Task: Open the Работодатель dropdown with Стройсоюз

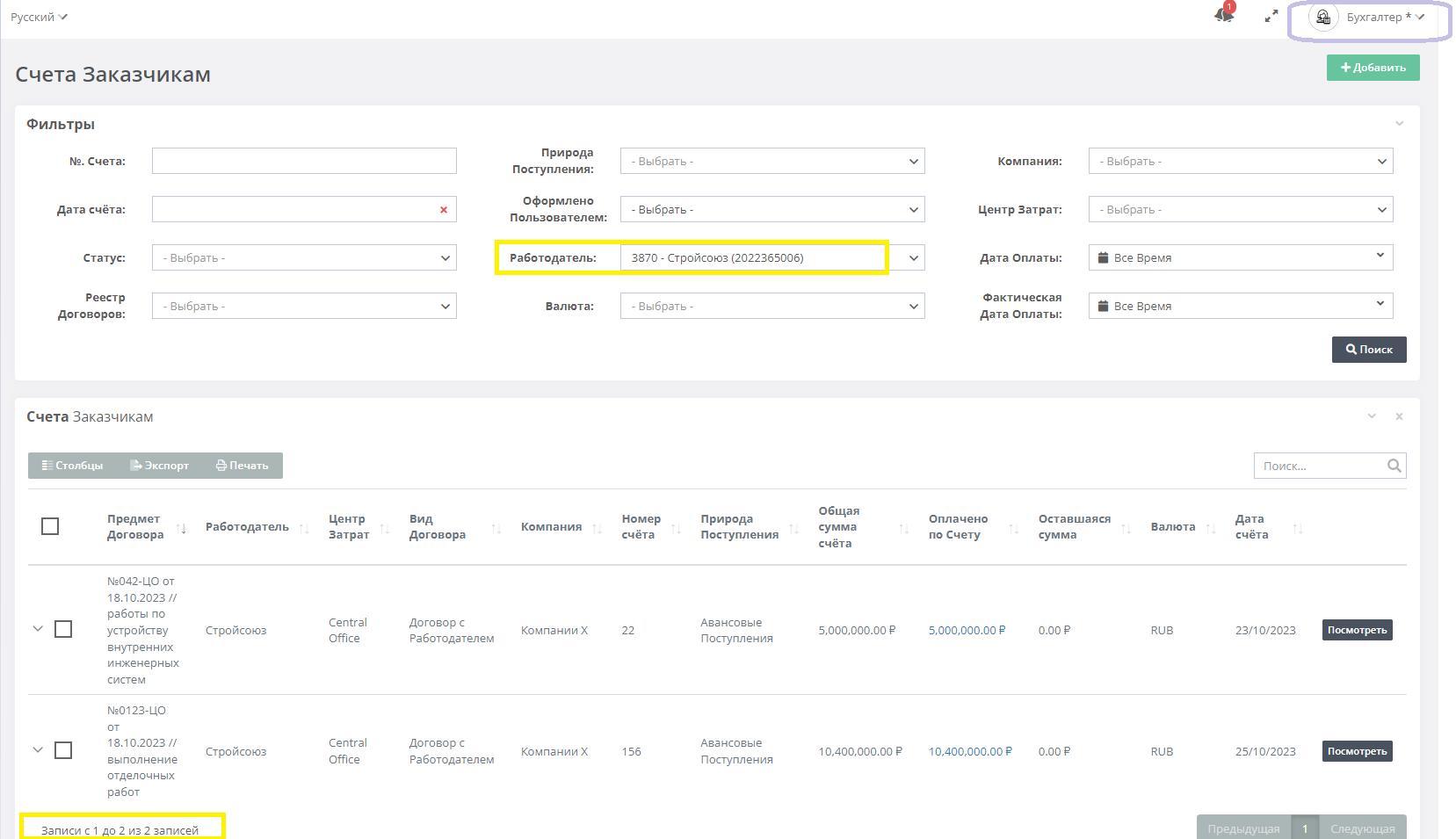Action: (x=772, y=257)
